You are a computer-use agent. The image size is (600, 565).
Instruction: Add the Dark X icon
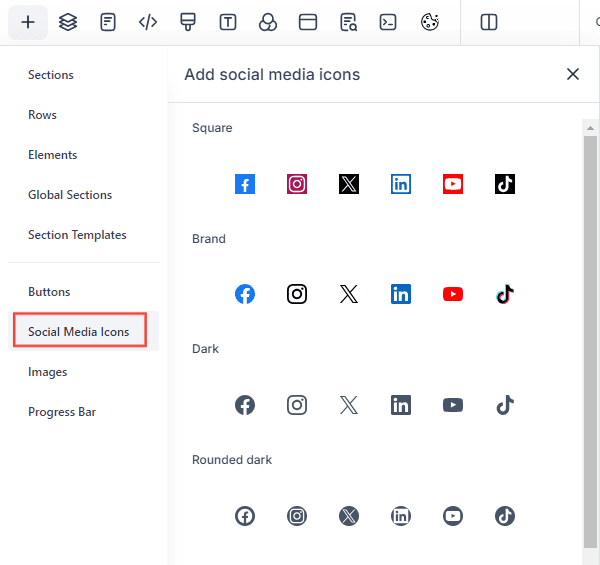point(349,405)
